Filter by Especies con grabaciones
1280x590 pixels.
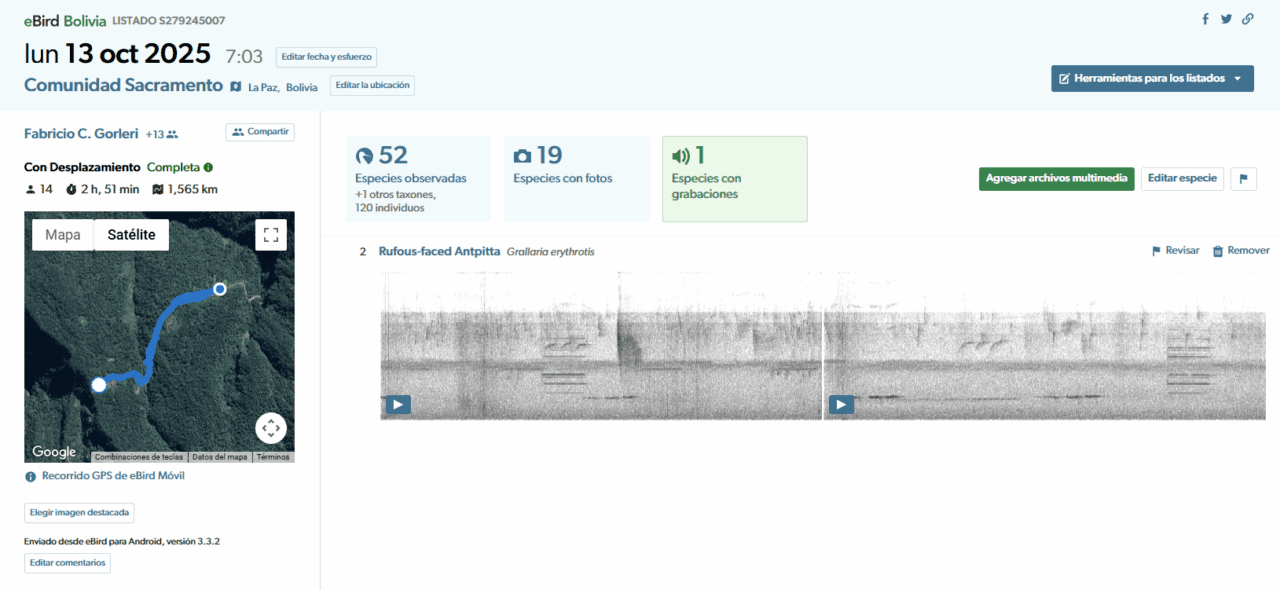(734, 178)
